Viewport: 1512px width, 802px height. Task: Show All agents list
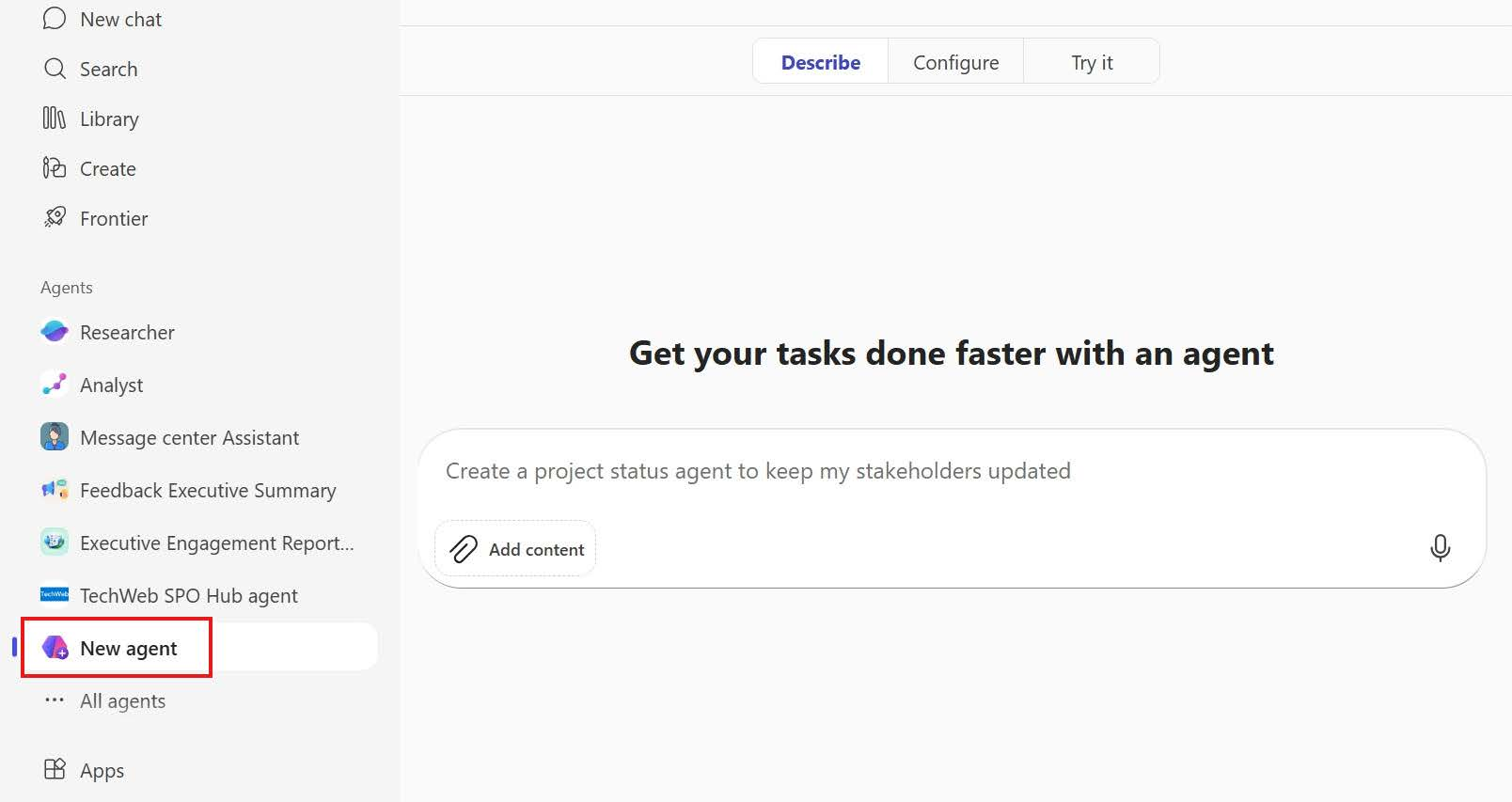122,701
